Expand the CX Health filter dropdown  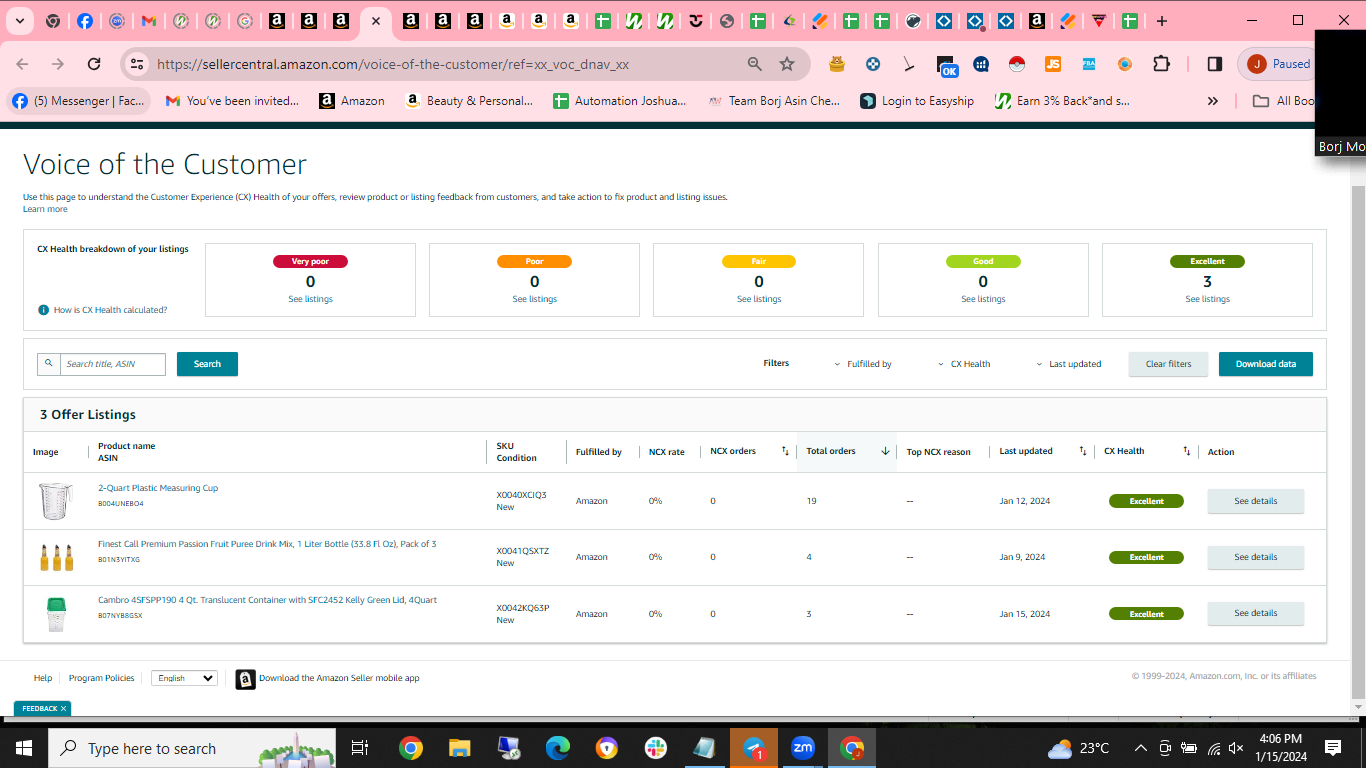(964, 364)
